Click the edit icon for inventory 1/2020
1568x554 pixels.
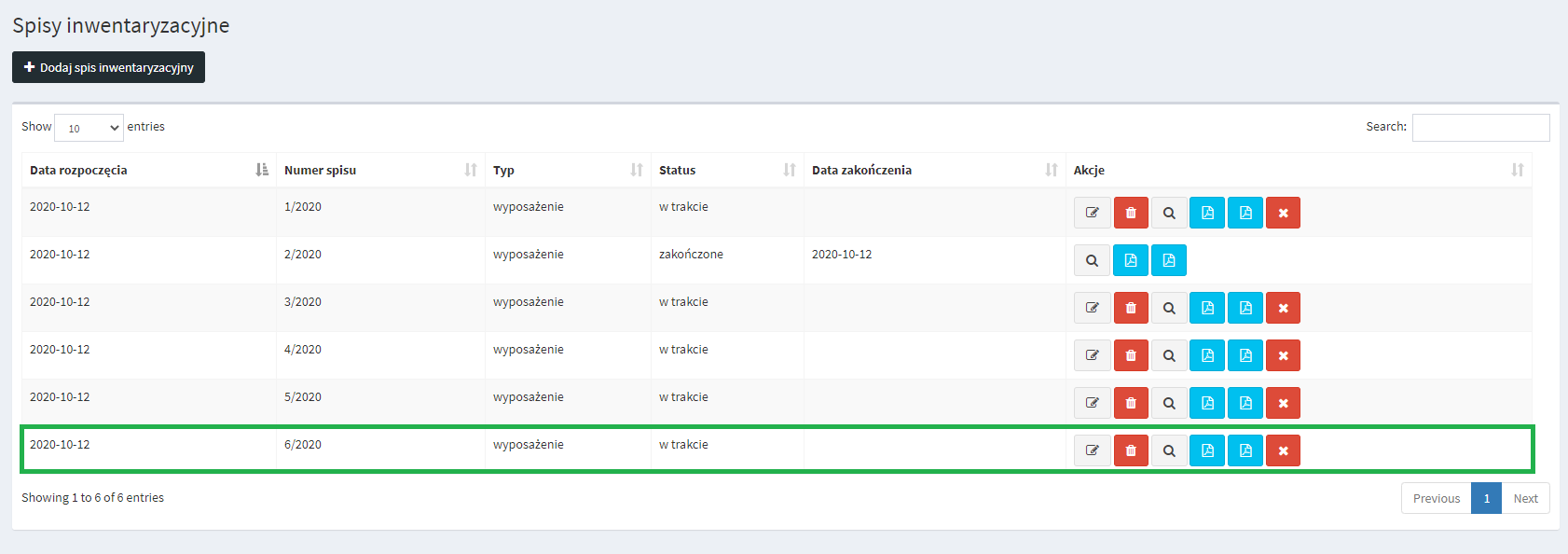point(1092,213)
